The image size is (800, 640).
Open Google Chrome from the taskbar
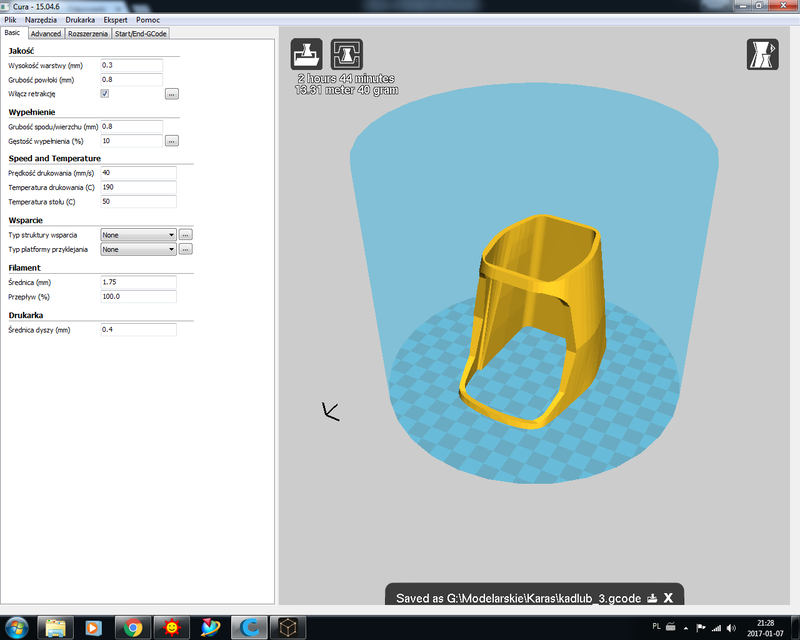coord(130,627)
